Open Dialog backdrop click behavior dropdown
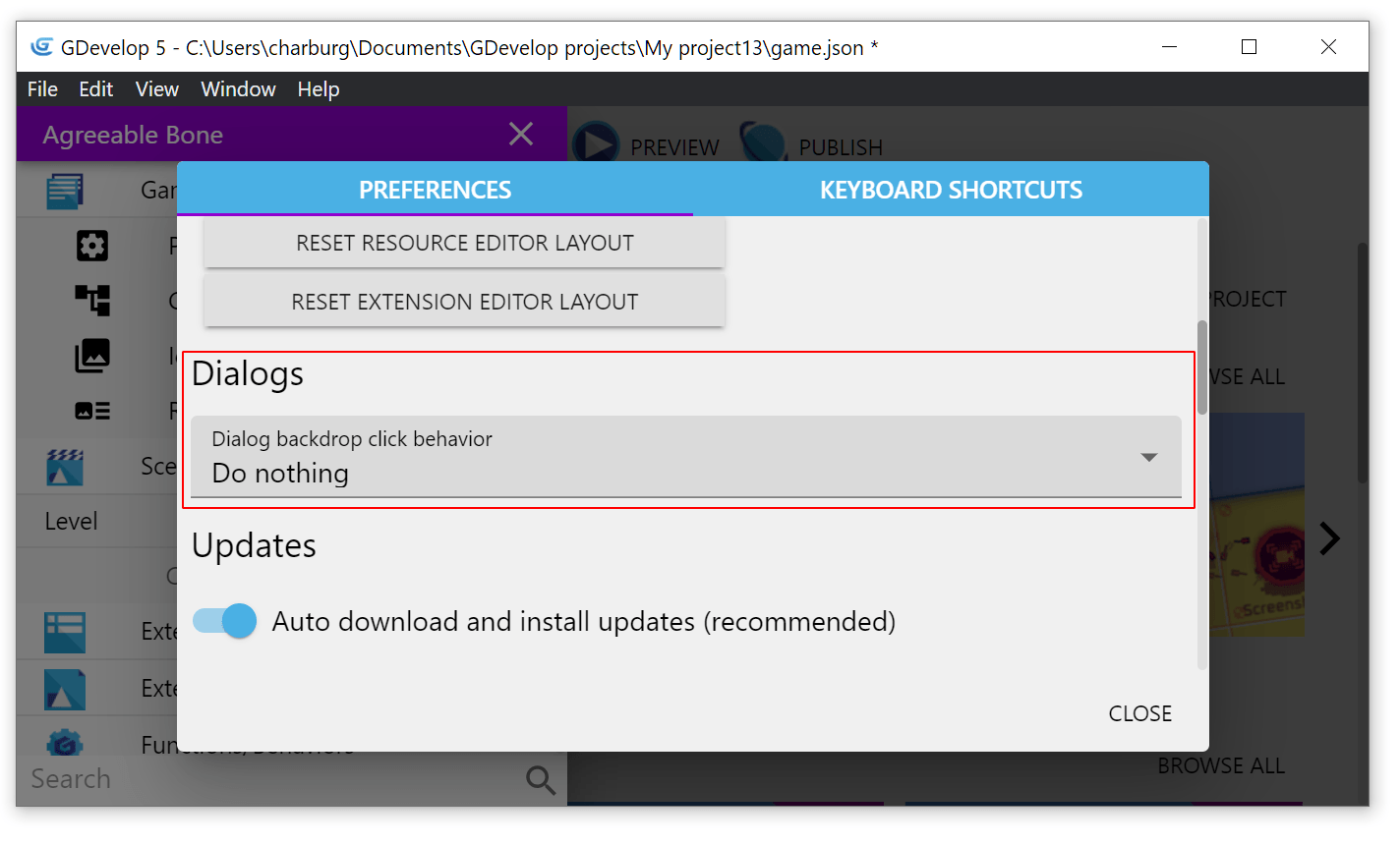This screenshot has width=1400, height=846. (x=685, y=457)
